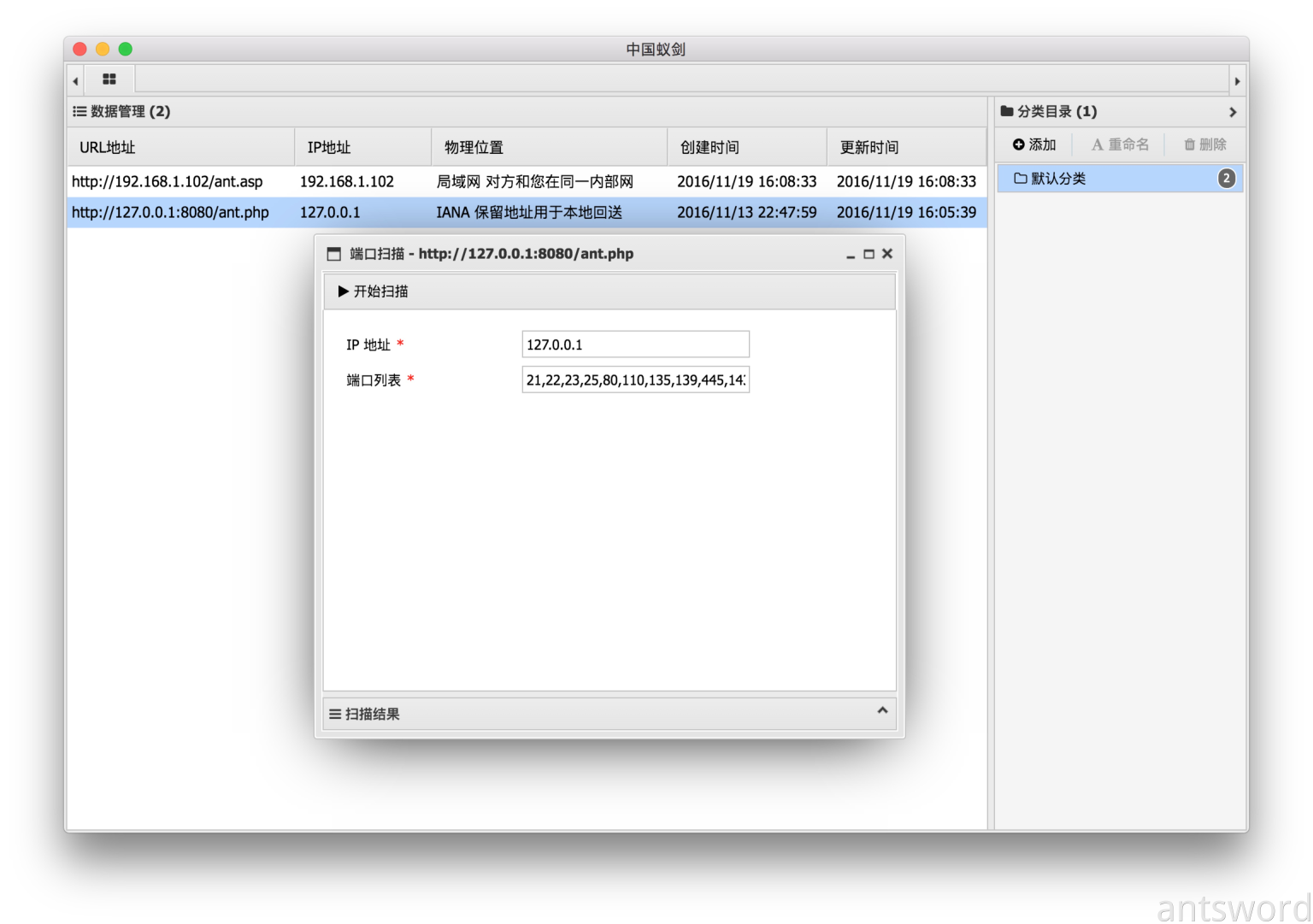1313x924 pixels.
Task: Click the Rename category button (重命名)
Action: pos(1120,145)
